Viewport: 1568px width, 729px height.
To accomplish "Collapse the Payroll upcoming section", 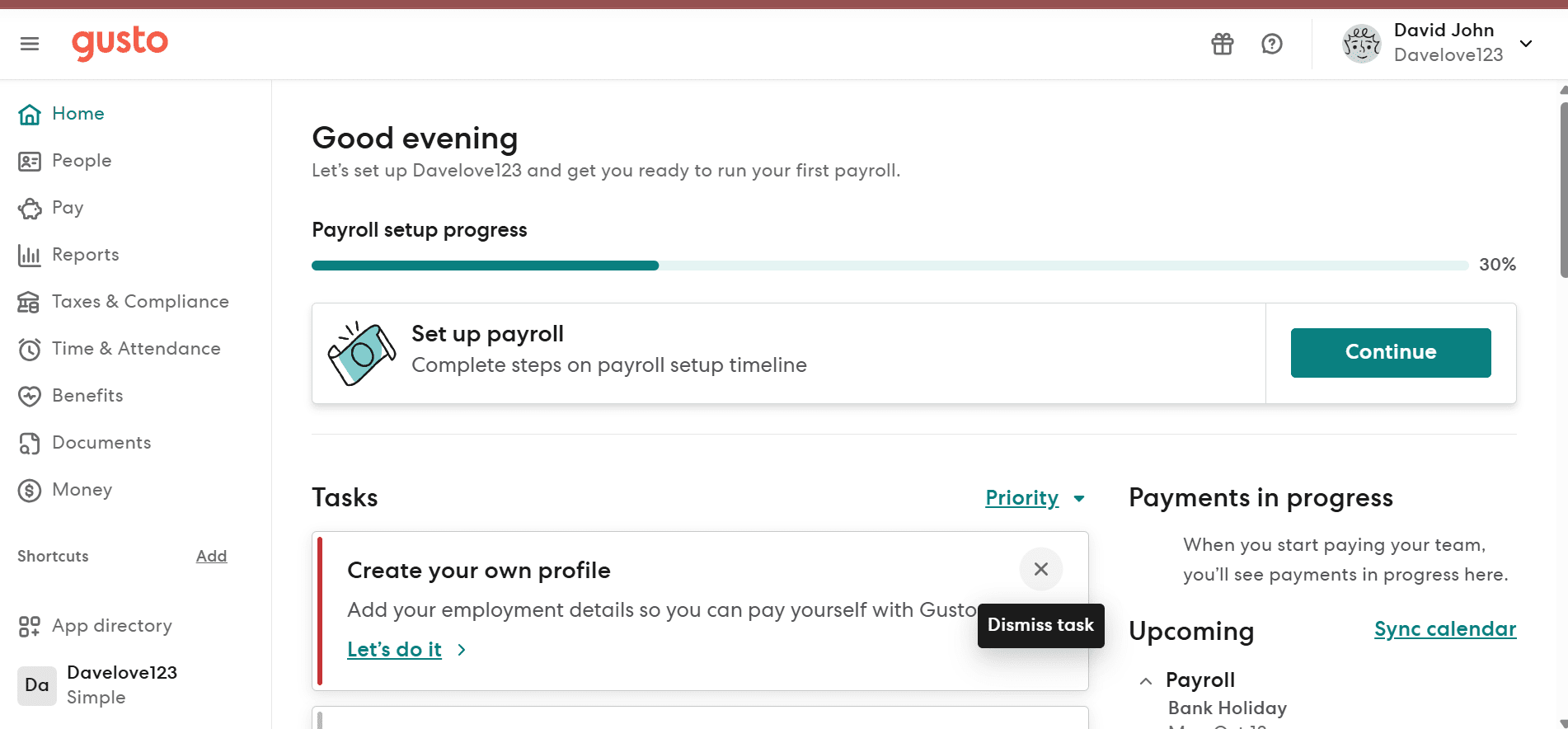I will tap(1146, 681).
